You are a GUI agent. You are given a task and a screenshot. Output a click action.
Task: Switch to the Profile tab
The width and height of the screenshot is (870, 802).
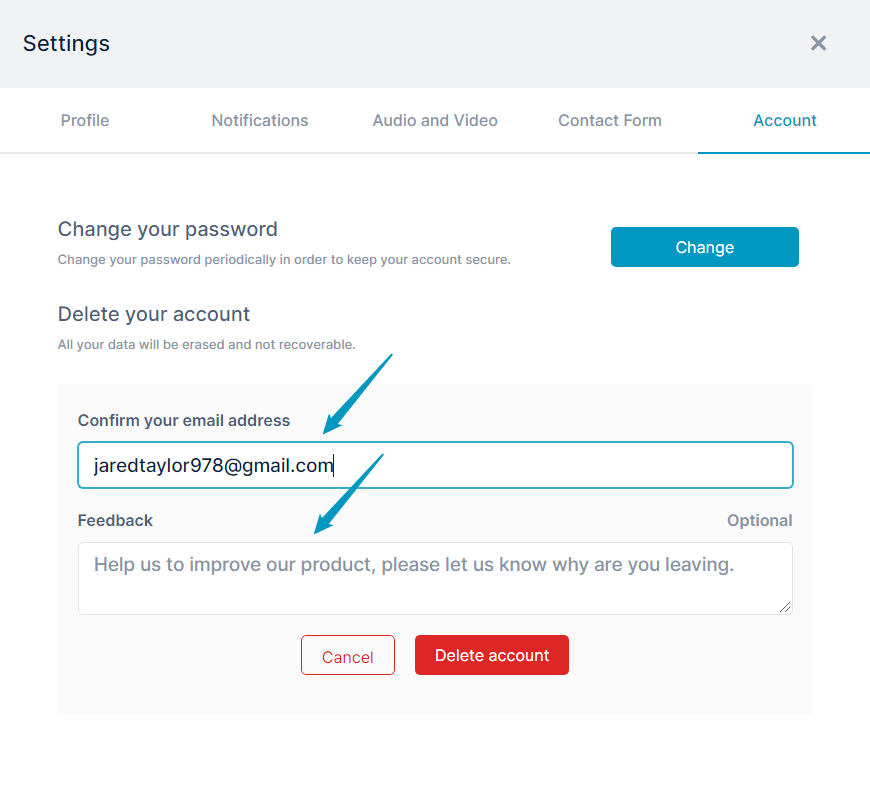click(85, 120)
